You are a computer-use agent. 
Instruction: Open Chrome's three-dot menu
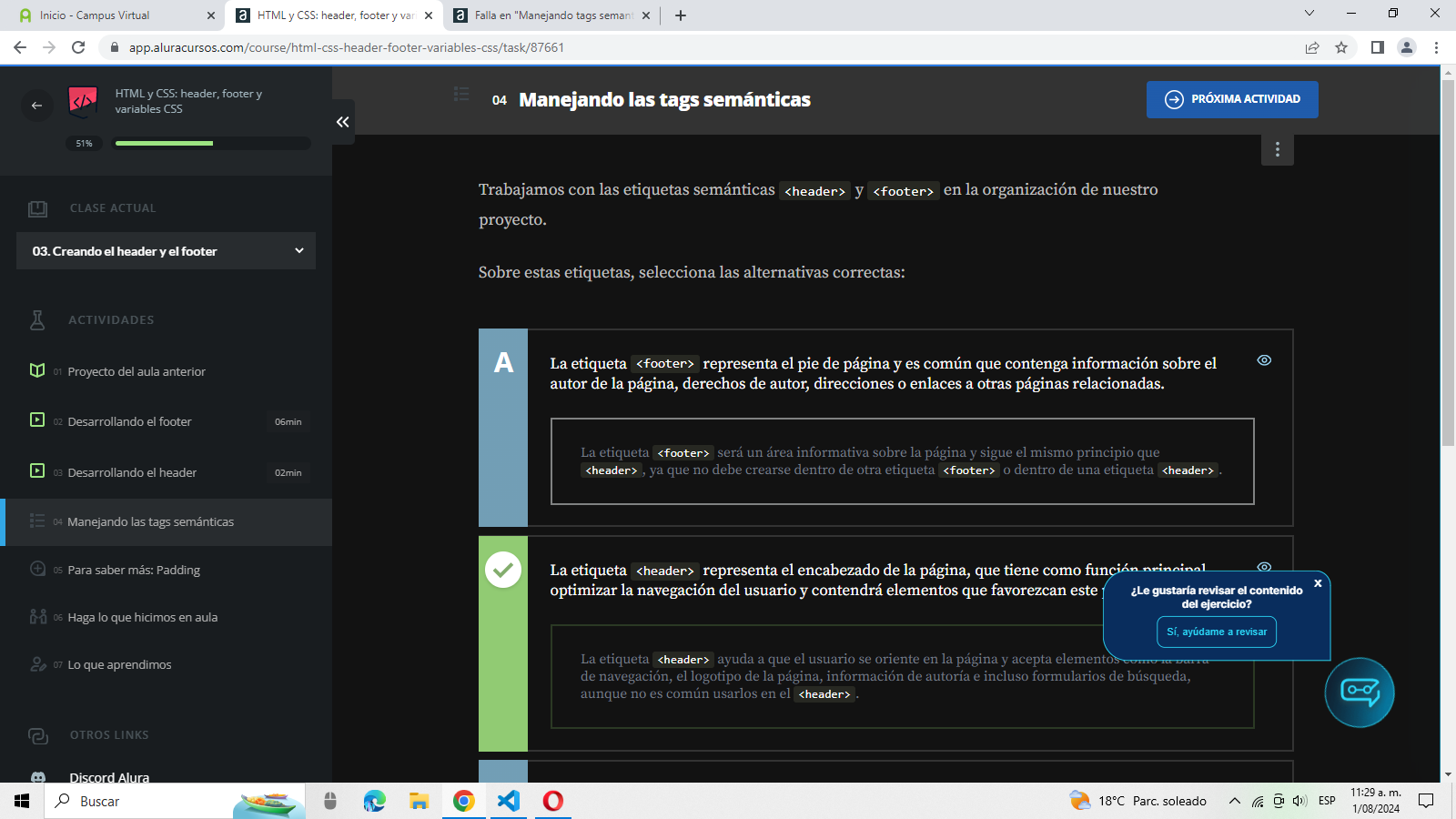click(1436, 47)
